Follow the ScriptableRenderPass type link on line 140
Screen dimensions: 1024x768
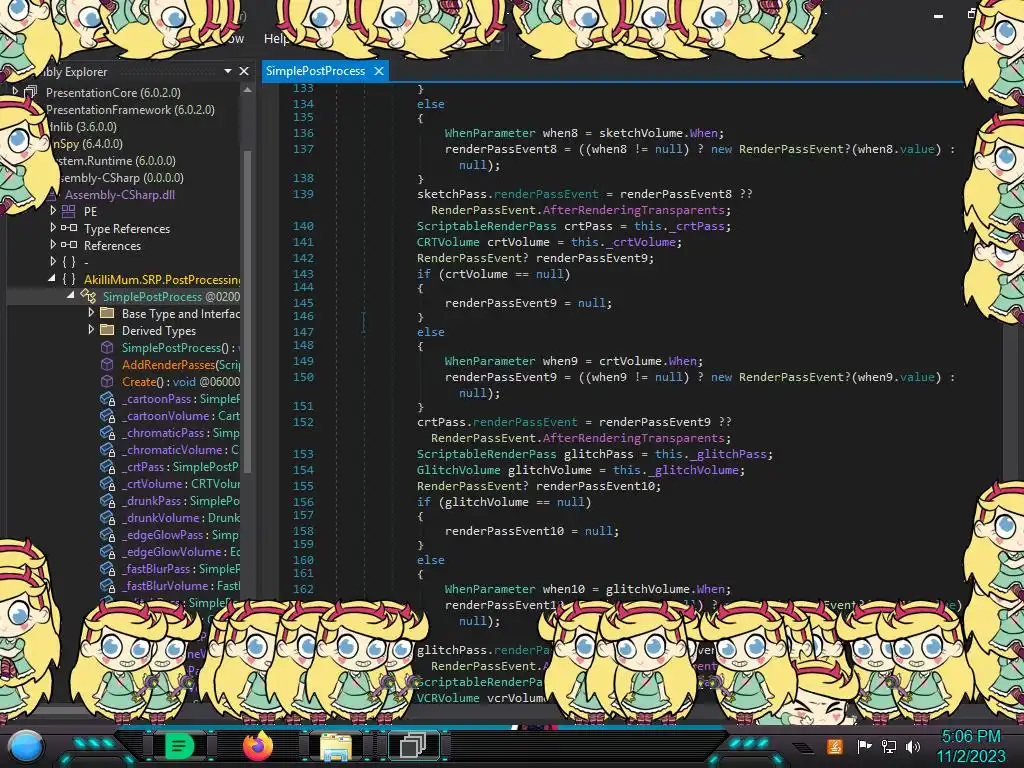click(x=487, y=226)
